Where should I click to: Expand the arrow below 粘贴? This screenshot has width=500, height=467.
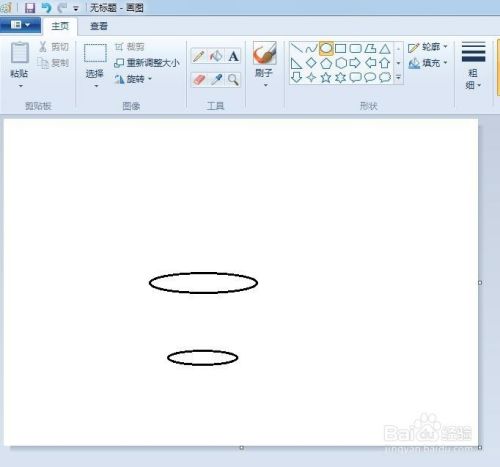(x=20, y=86)
